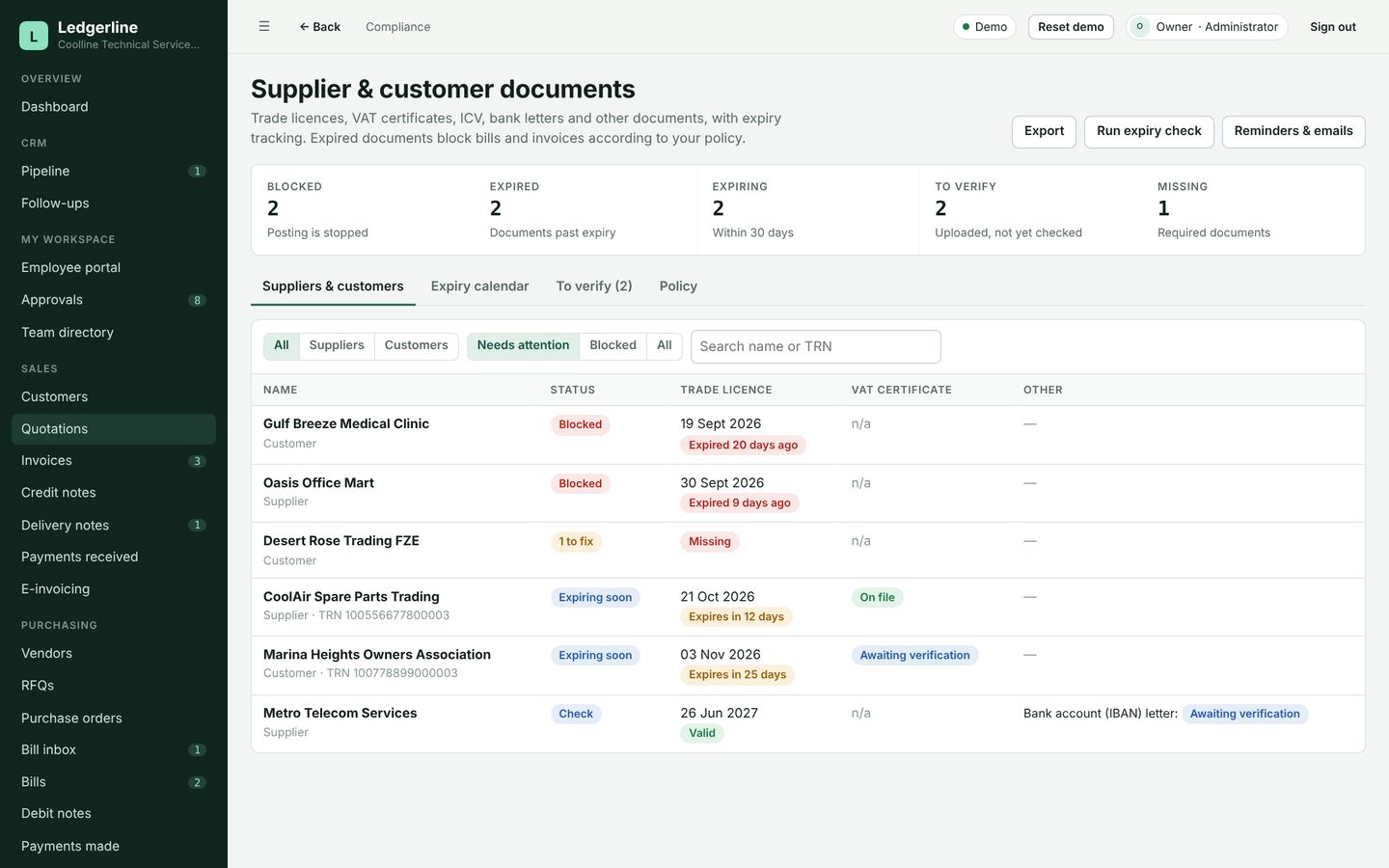Image resolution: width=1389 pixels, height=868 pixels.
Task: Select the Suppliers & customers tab
Action: [333, 286]
